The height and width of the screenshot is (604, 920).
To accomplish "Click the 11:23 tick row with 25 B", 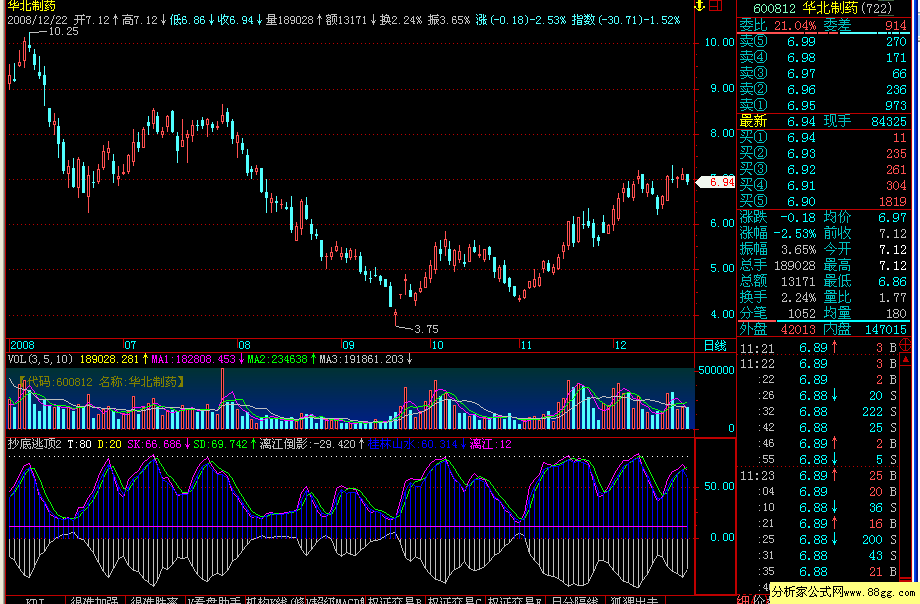I will point(818,475).
